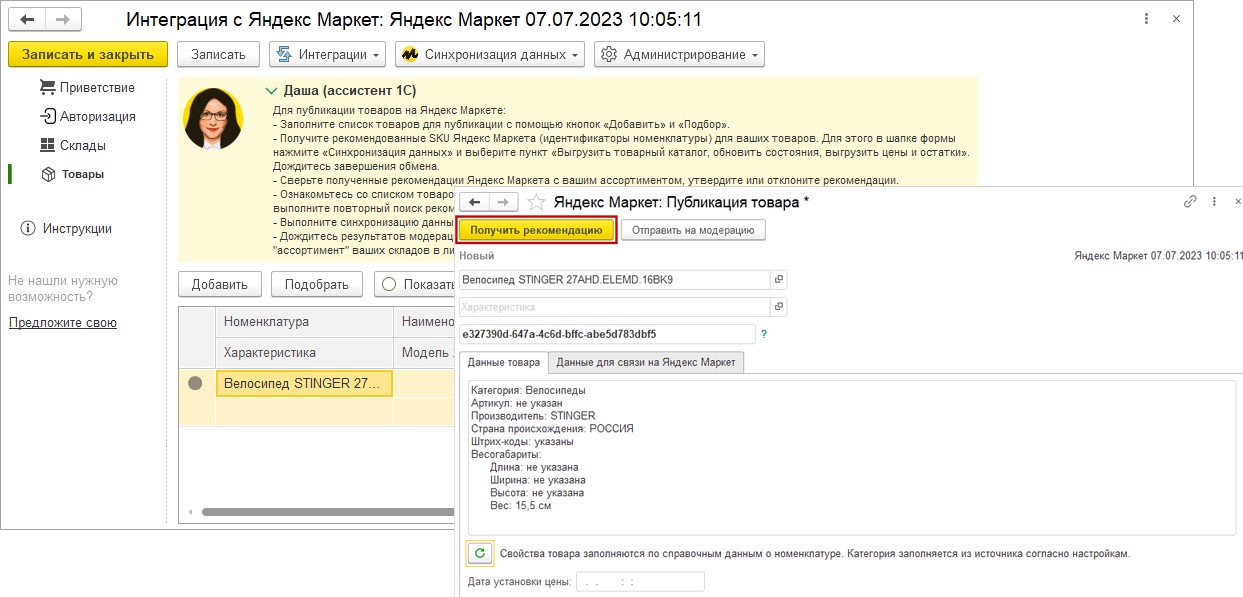Viewport: 1243px width, 597px height.
Task: Click the 'Вес: 15,5 см' text line
Action: point(520,506)
